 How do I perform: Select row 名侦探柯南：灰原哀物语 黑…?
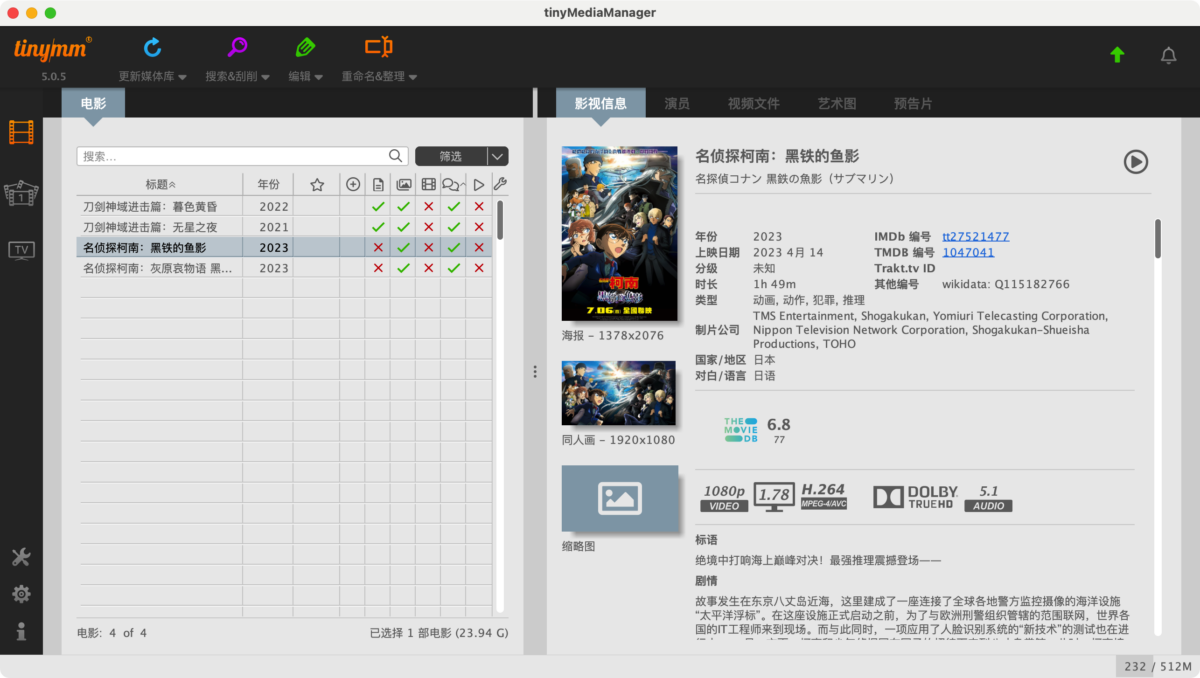284,268
